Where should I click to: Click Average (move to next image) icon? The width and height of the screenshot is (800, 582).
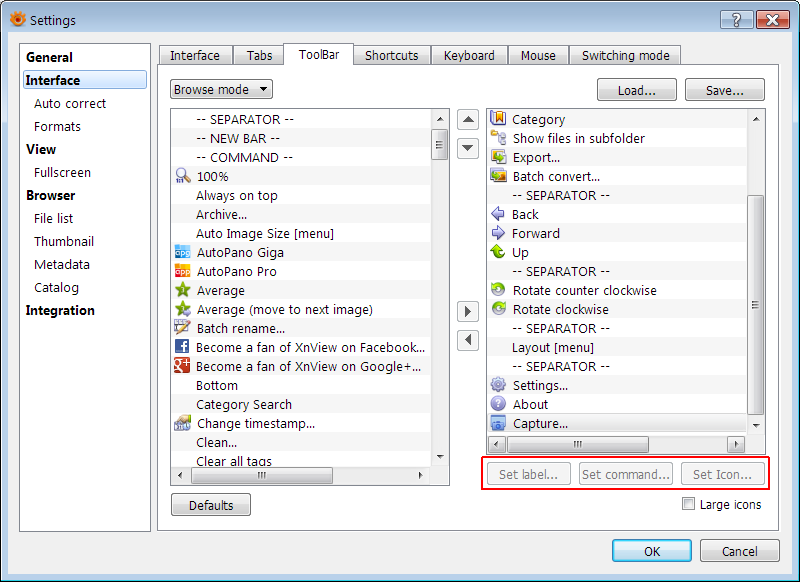tap(182, 309)
